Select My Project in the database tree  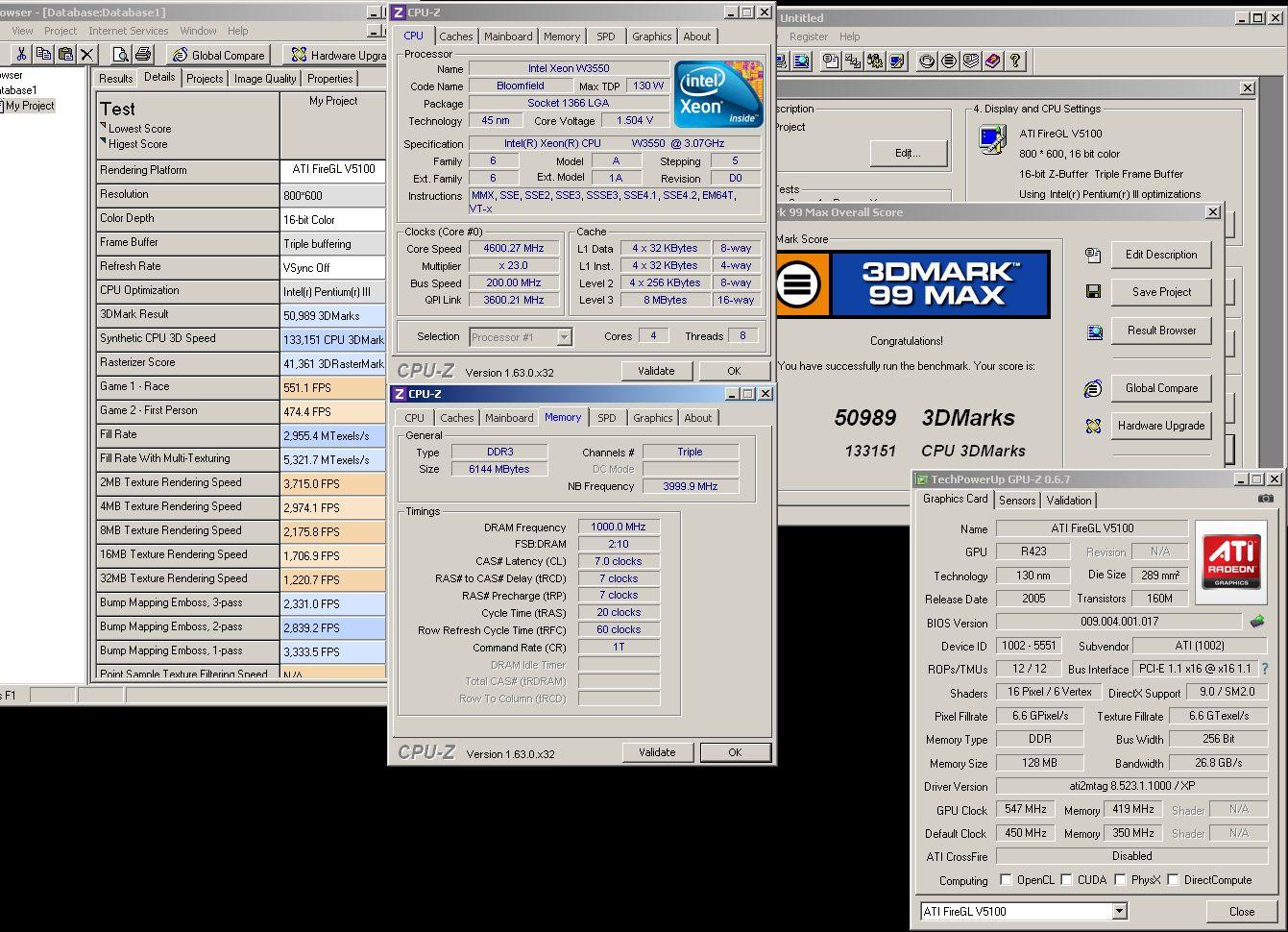[x=30, y=106]
